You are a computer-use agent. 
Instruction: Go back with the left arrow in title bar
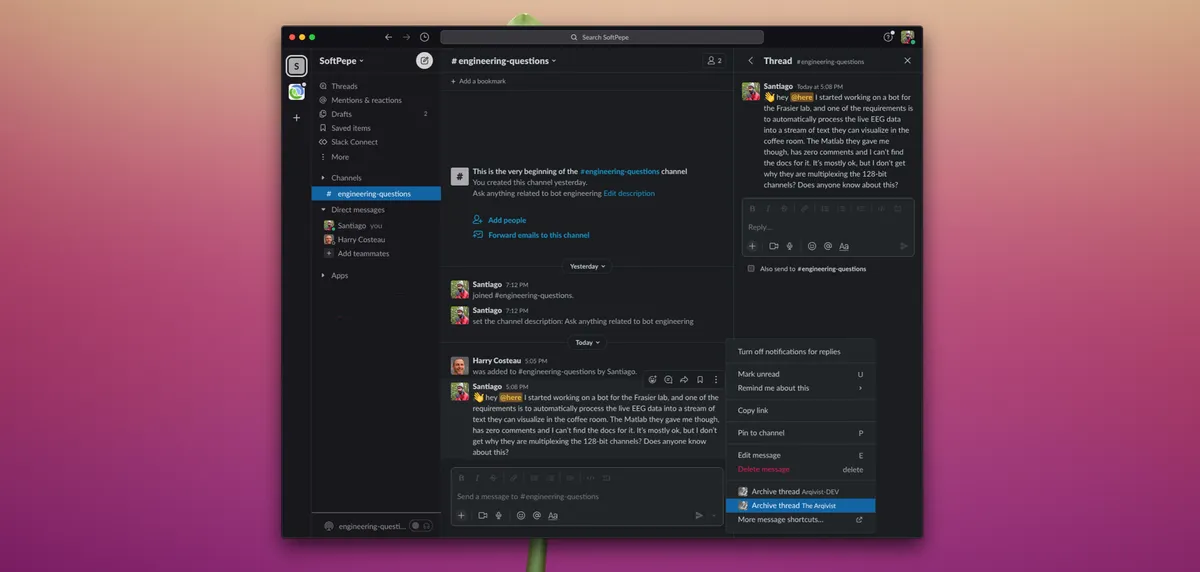tap(388, 37)
